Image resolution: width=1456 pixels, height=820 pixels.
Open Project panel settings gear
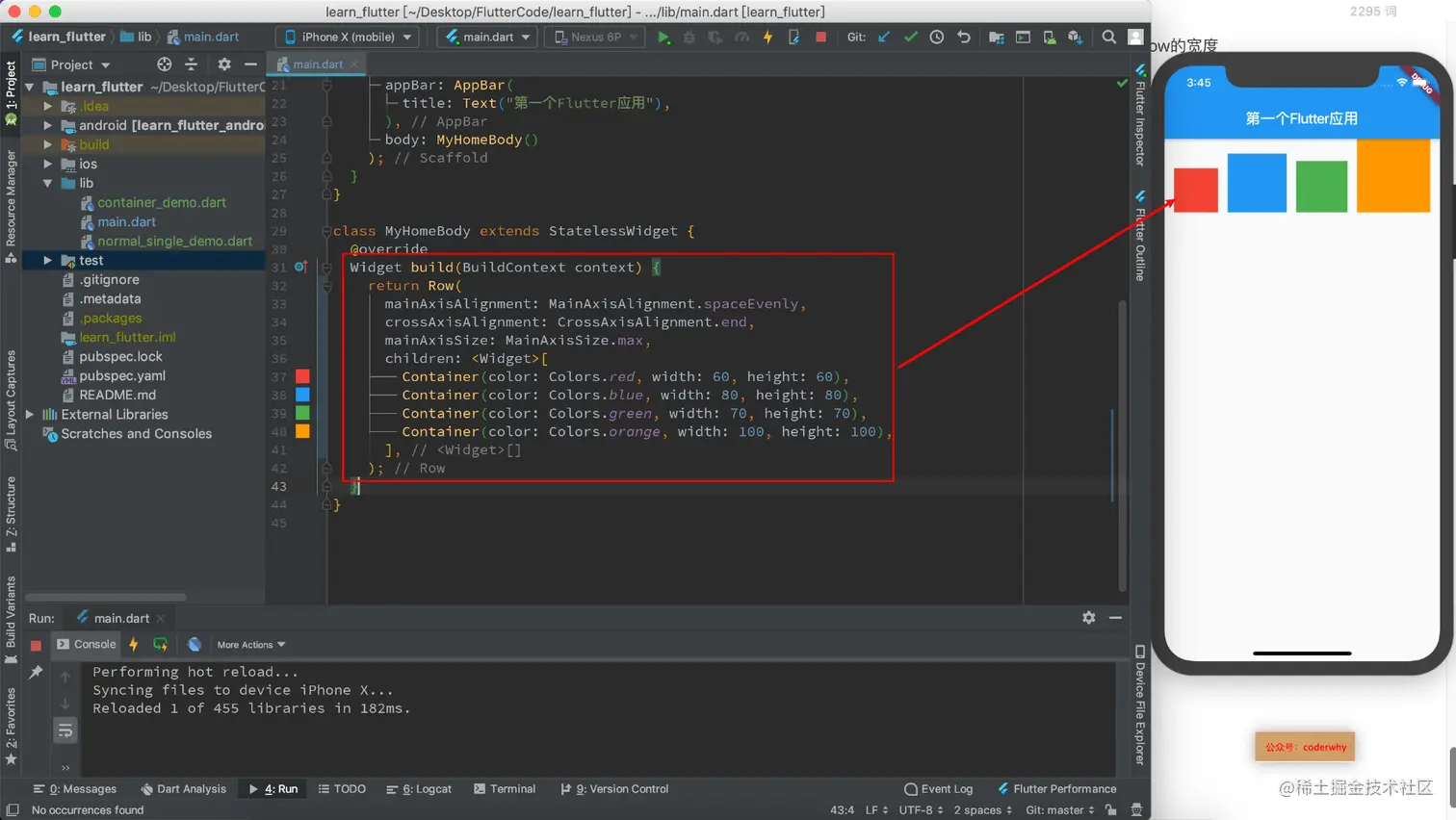click(x=224, y=64)
